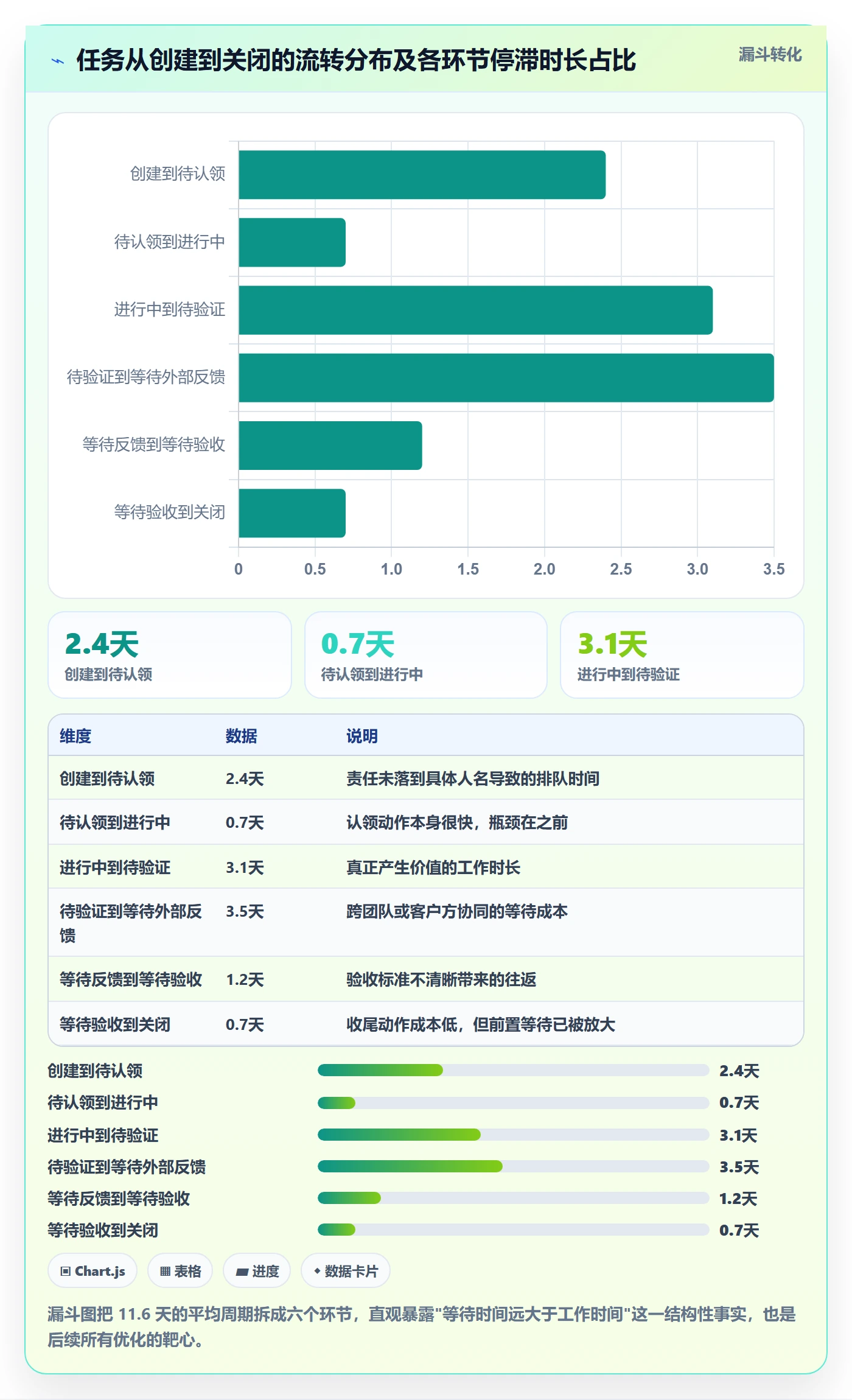The width and height of the screenshot is (852, 1400).
Task: Click the 认领动作本身很快，瓶颈在之前 table cell
Action: (457, 822)
